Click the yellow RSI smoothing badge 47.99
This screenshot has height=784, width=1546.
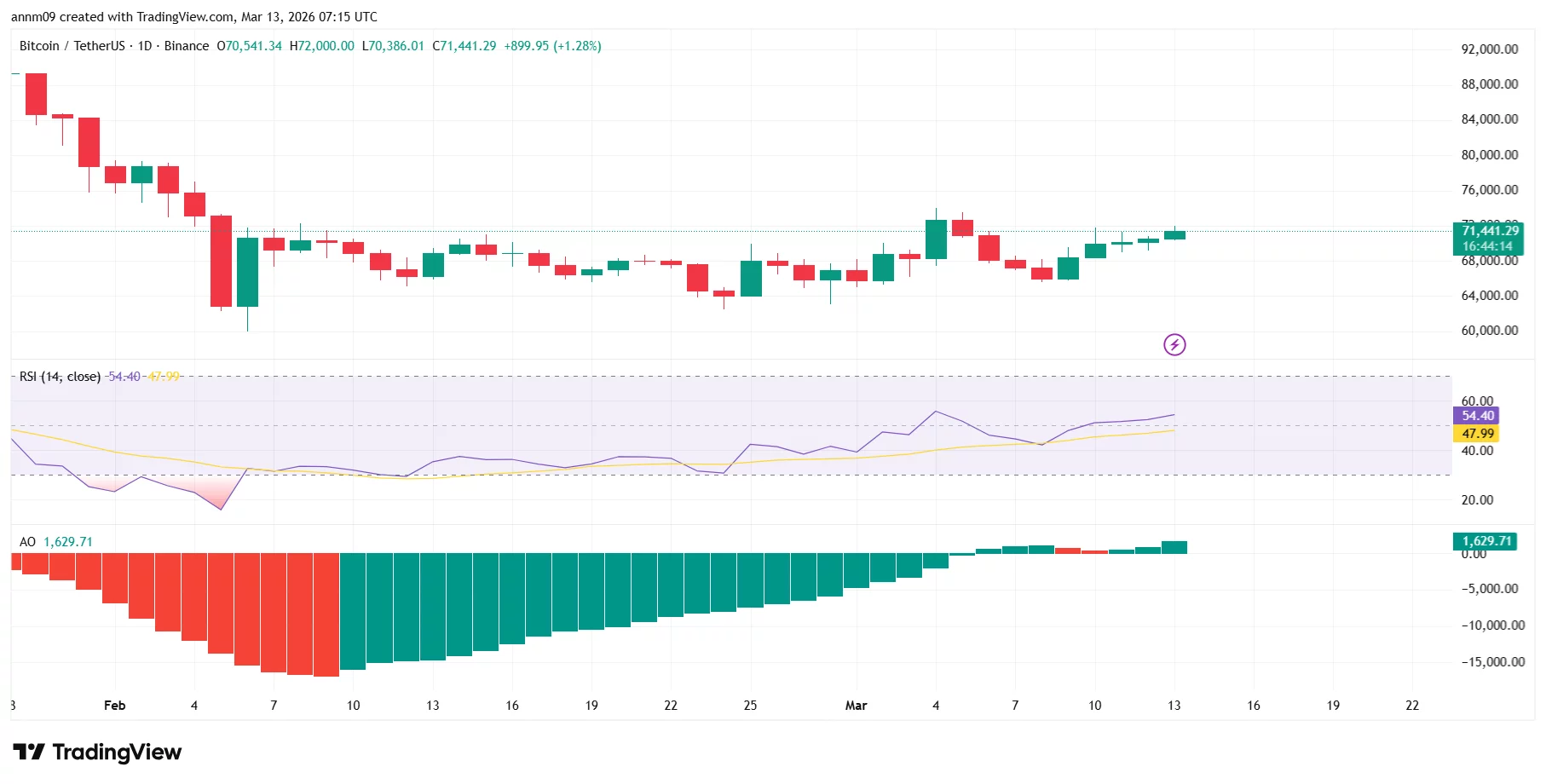[x=1474, y=434]
